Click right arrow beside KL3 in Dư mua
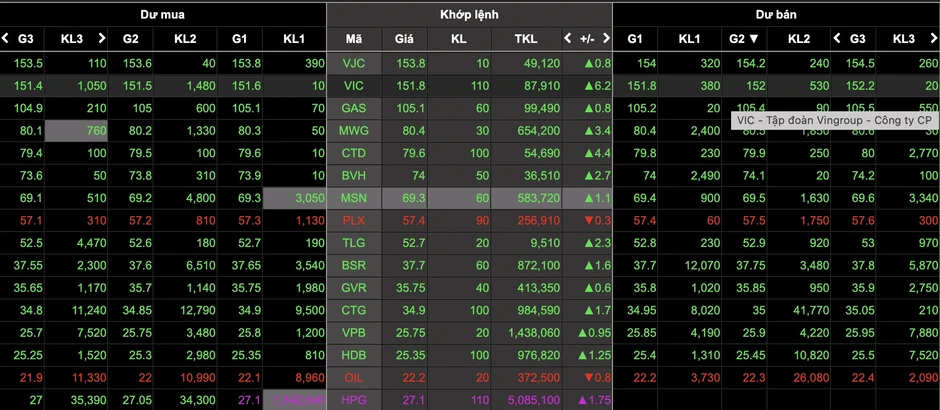Screen dimensions: 940x410 (x=101, y=38)
